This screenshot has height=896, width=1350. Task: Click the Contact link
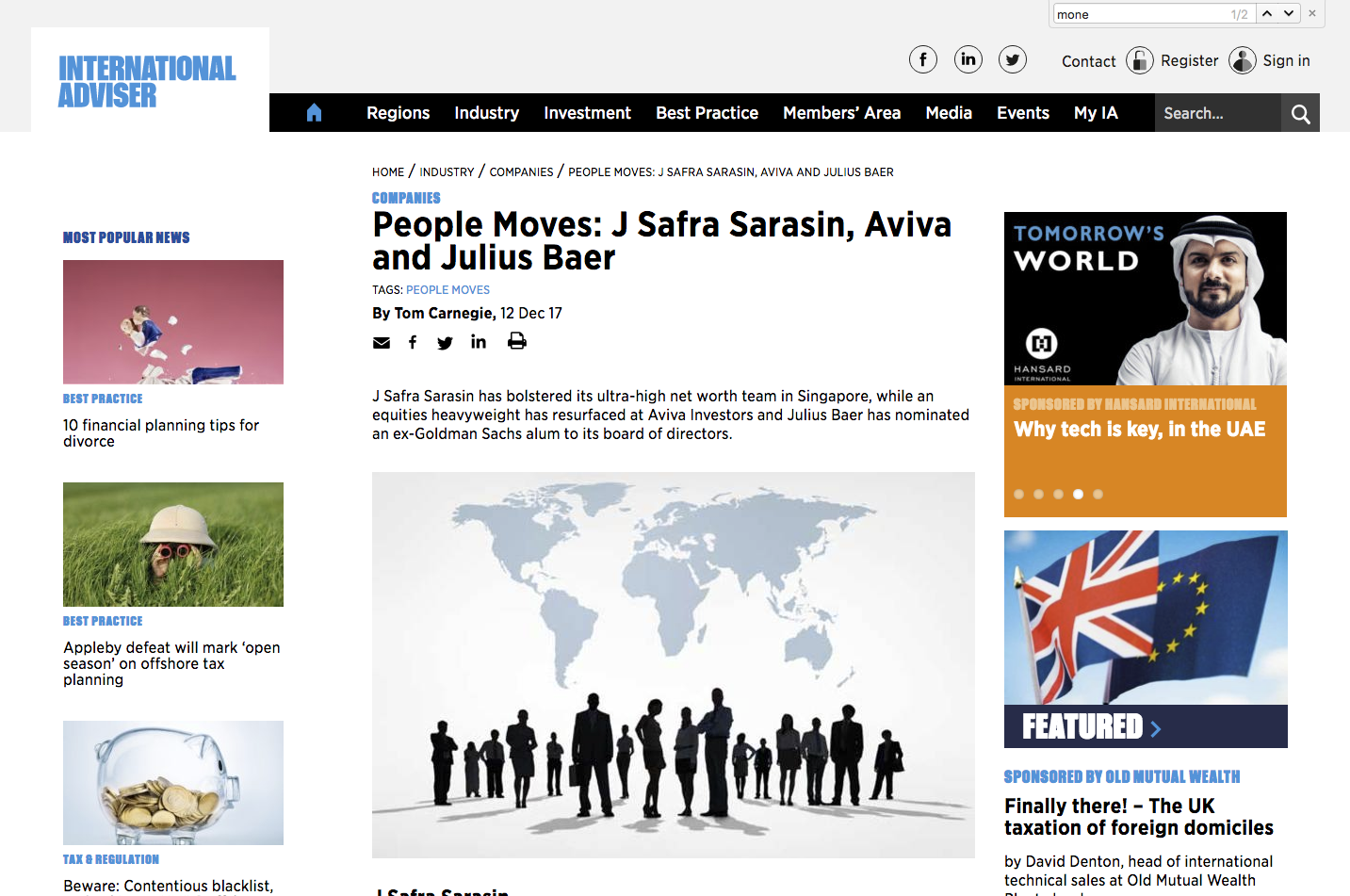[x=1088, y=61]
